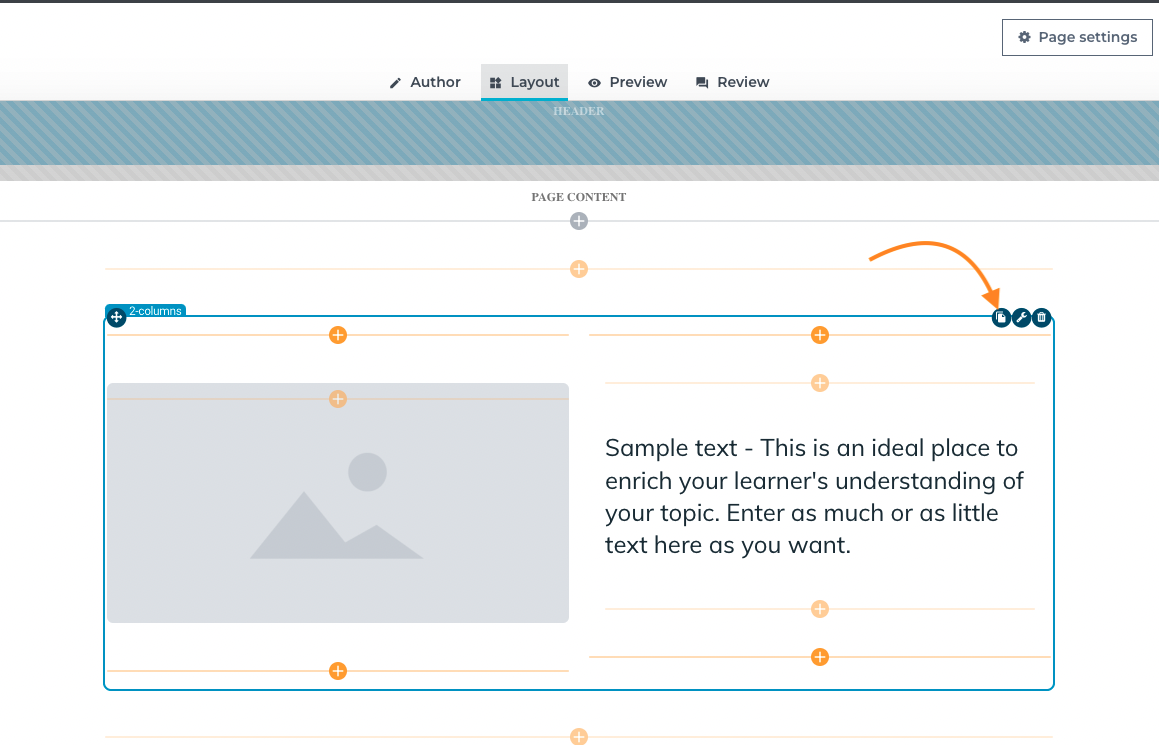This screenshot has width=1159, height=745.
Task: Click the orange plus at top of the right column
Action: [x=820, y=335]
